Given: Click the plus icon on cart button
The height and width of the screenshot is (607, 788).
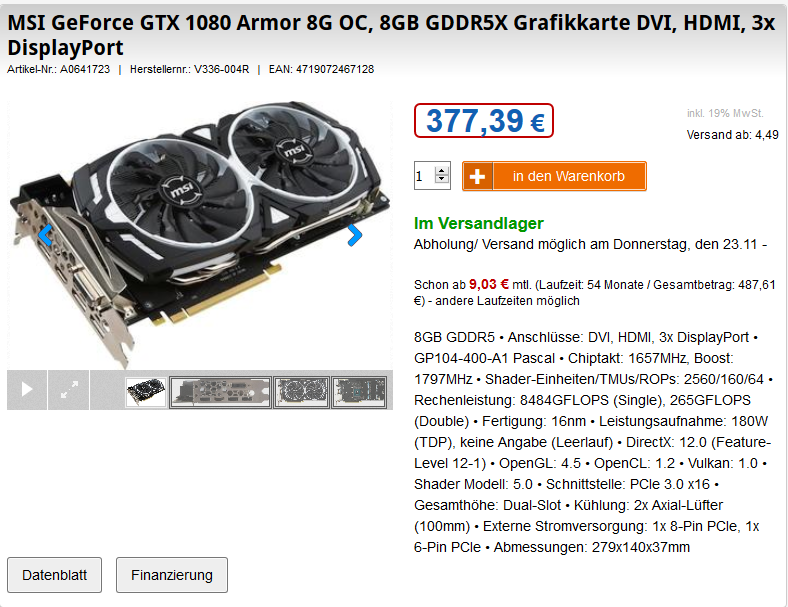Looking at the screenshot, I should 477,176.
